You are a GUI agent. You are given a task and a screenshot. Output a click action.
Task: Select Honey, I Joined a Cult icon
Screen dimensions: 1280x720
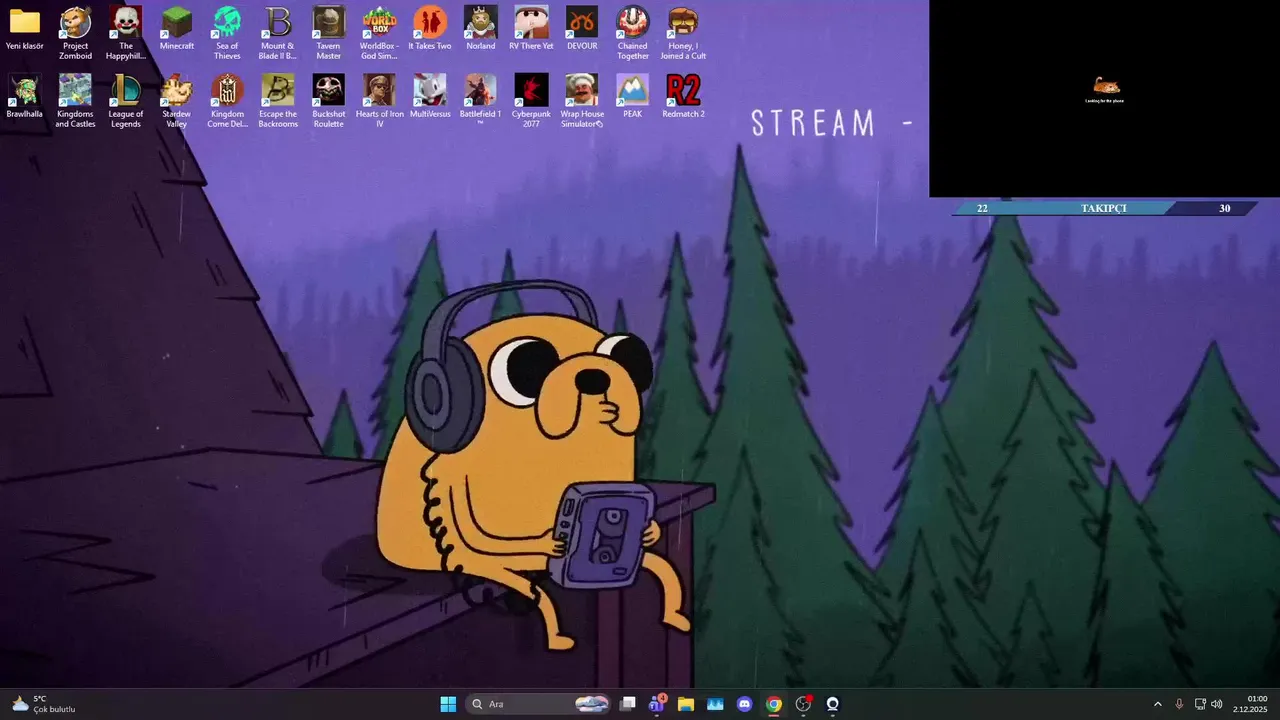[683, 33]
